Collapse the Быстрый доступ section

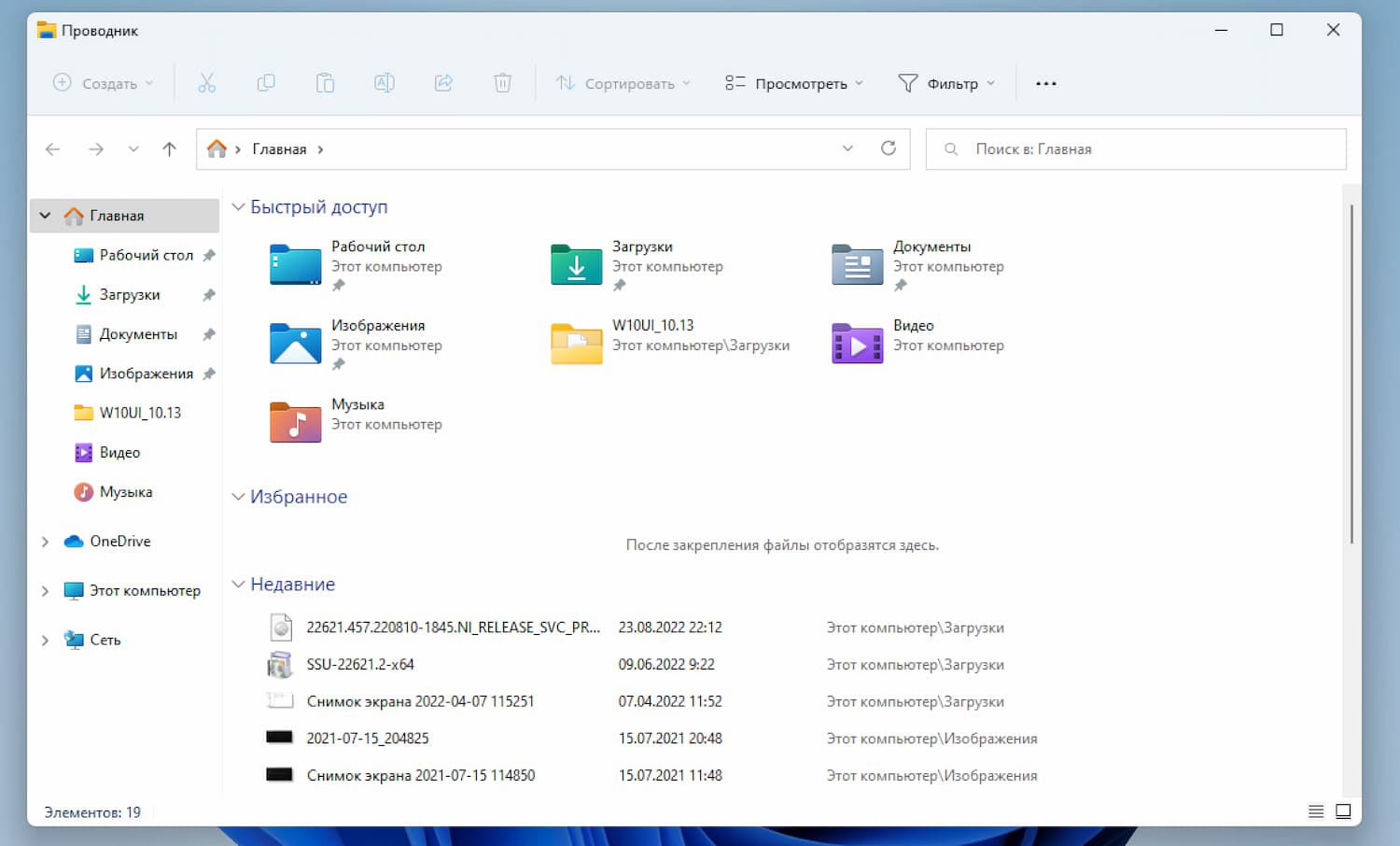238,207
